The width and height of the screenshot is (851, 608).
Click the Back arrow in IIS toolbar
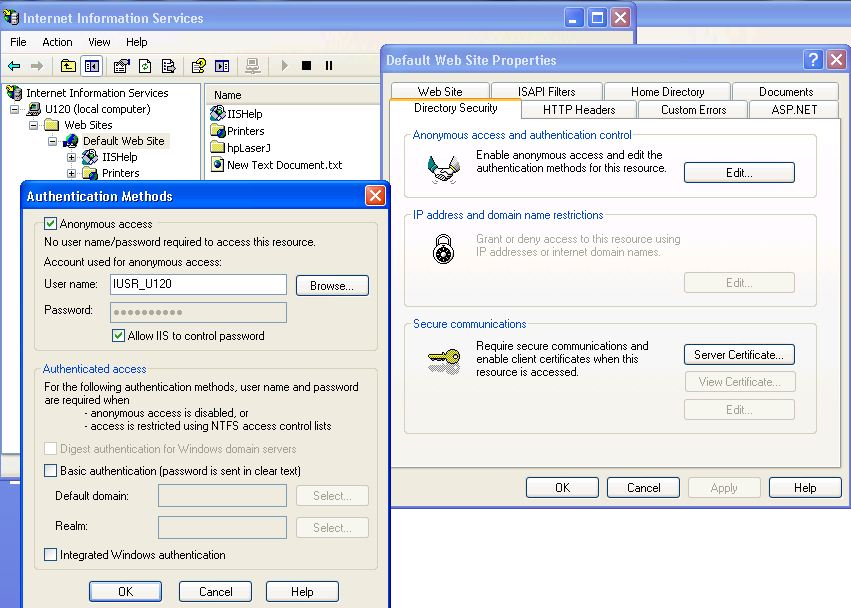coord(14,66)
